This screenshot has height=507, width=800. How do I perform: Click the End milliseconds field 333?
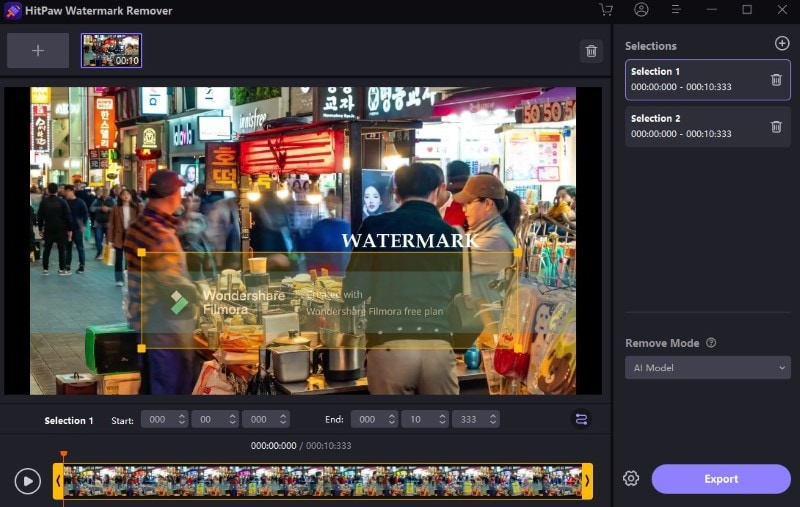click(468, 419)
